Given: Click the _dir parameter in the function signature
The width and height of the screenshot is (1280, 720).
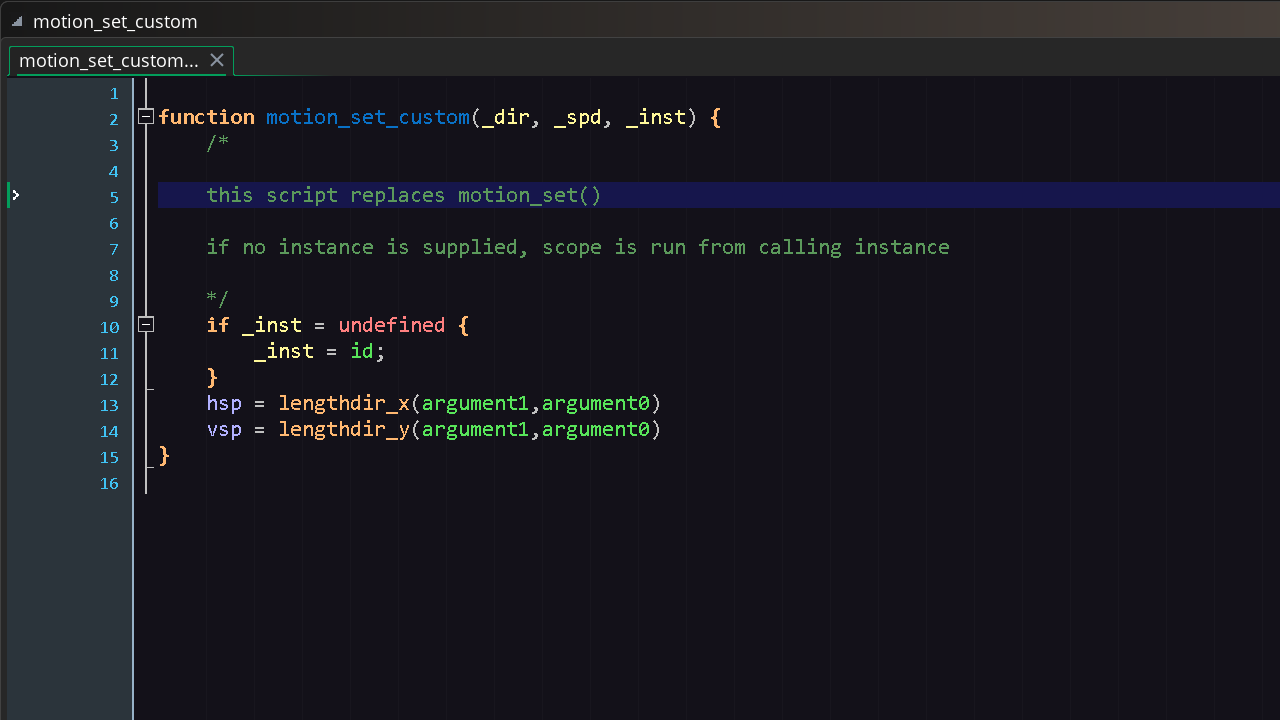Looking at the screenshot, I should click(504, 117).
